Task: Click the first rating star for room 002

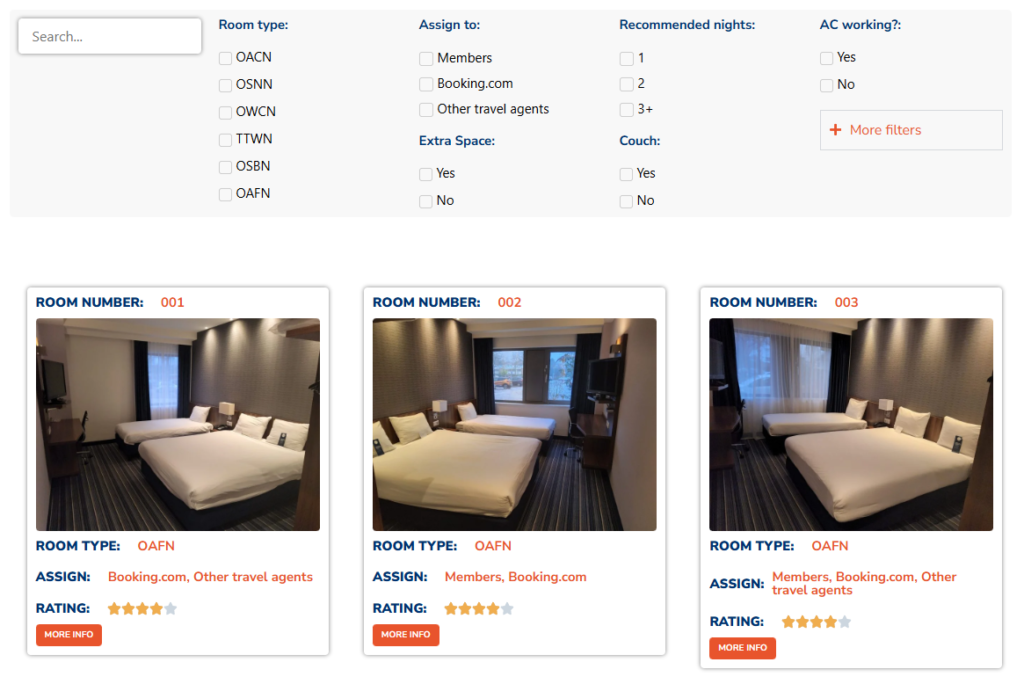Action: 451,608
